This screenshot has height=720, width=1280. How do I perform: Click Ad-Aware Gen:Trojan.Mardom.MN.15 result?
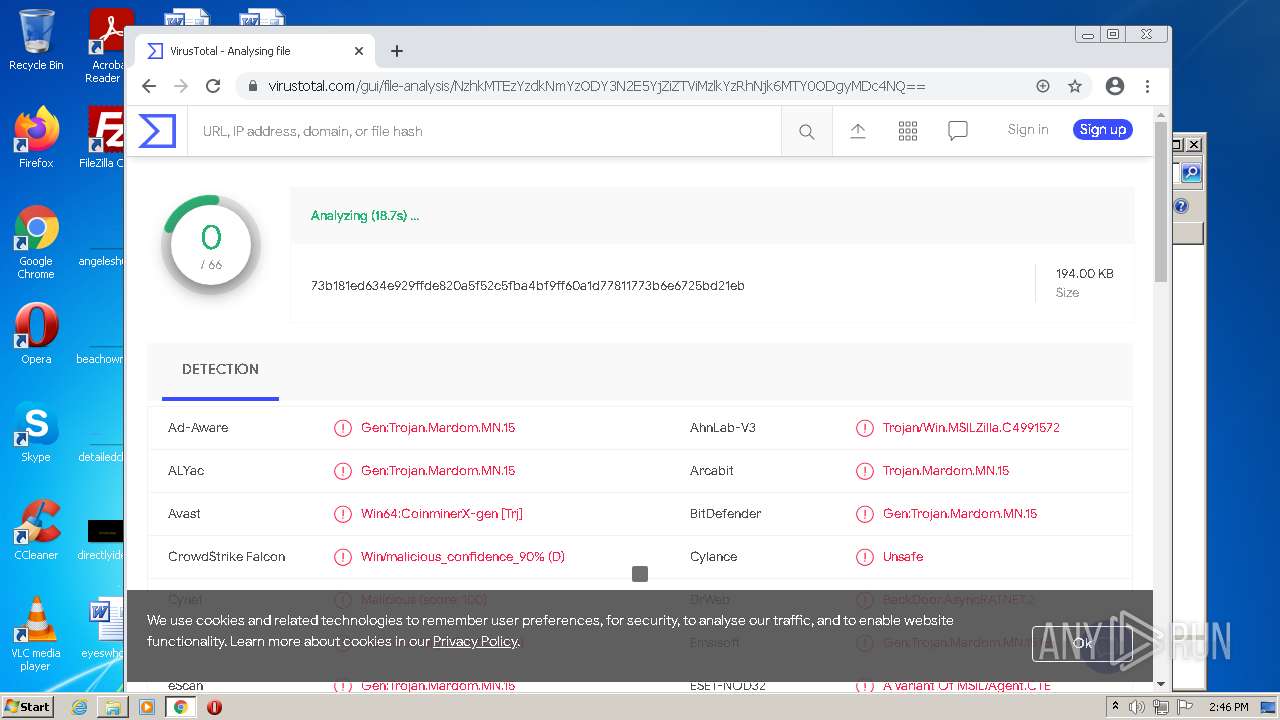[x=438, y=428]
